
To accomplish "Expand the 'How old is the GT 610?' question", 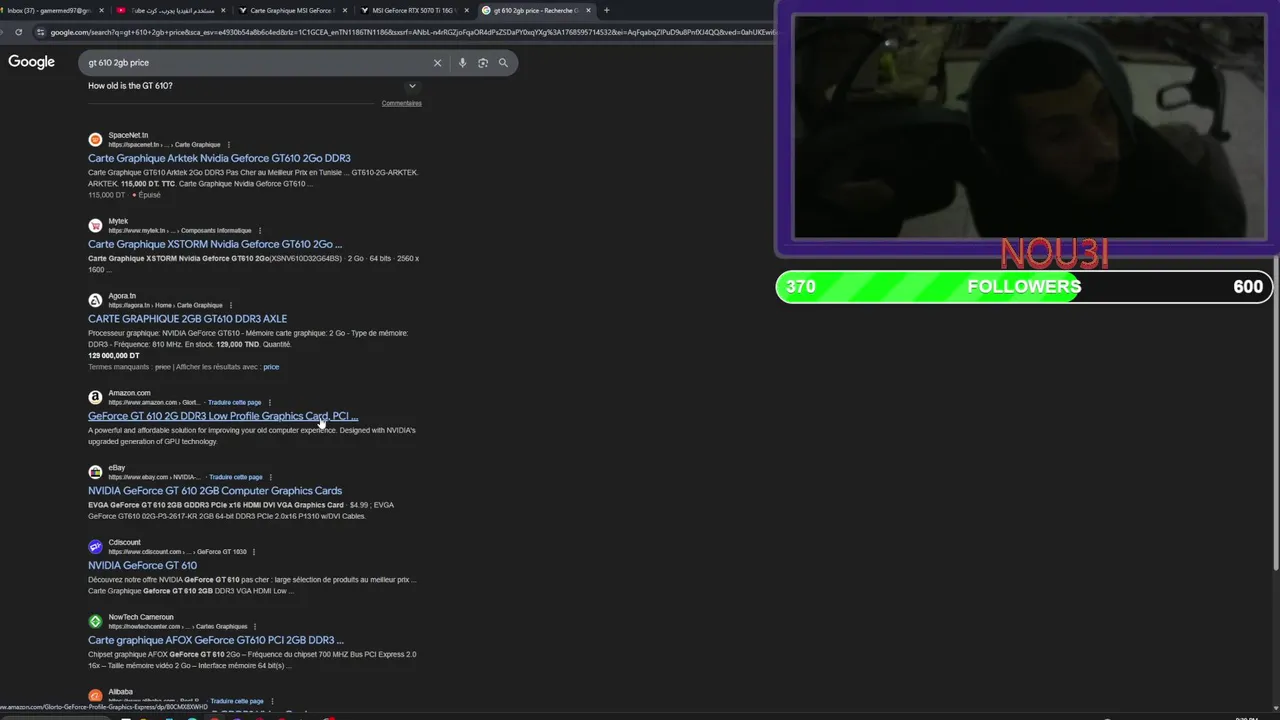I will tap(412, 86).
